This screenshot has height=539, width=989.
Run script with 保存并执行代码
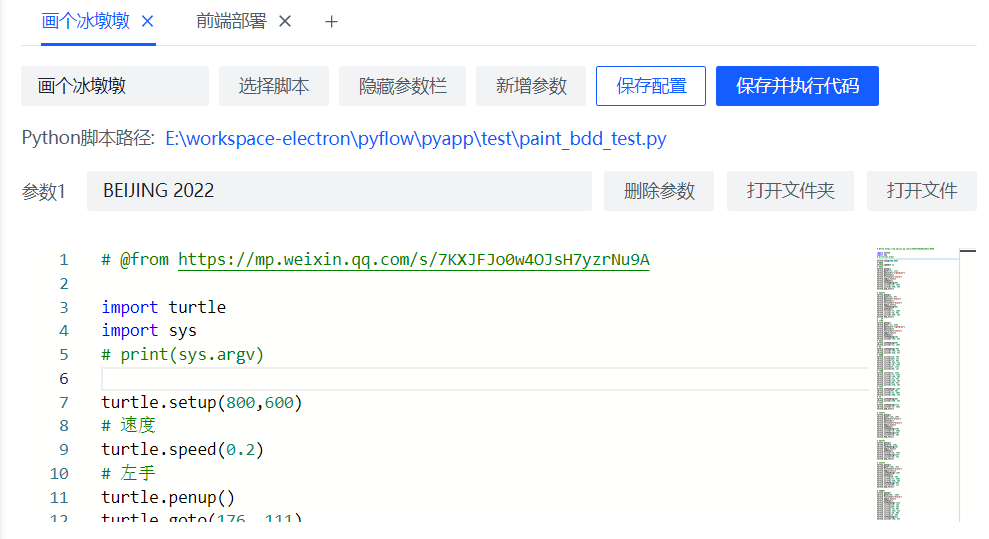coord(797,86)
